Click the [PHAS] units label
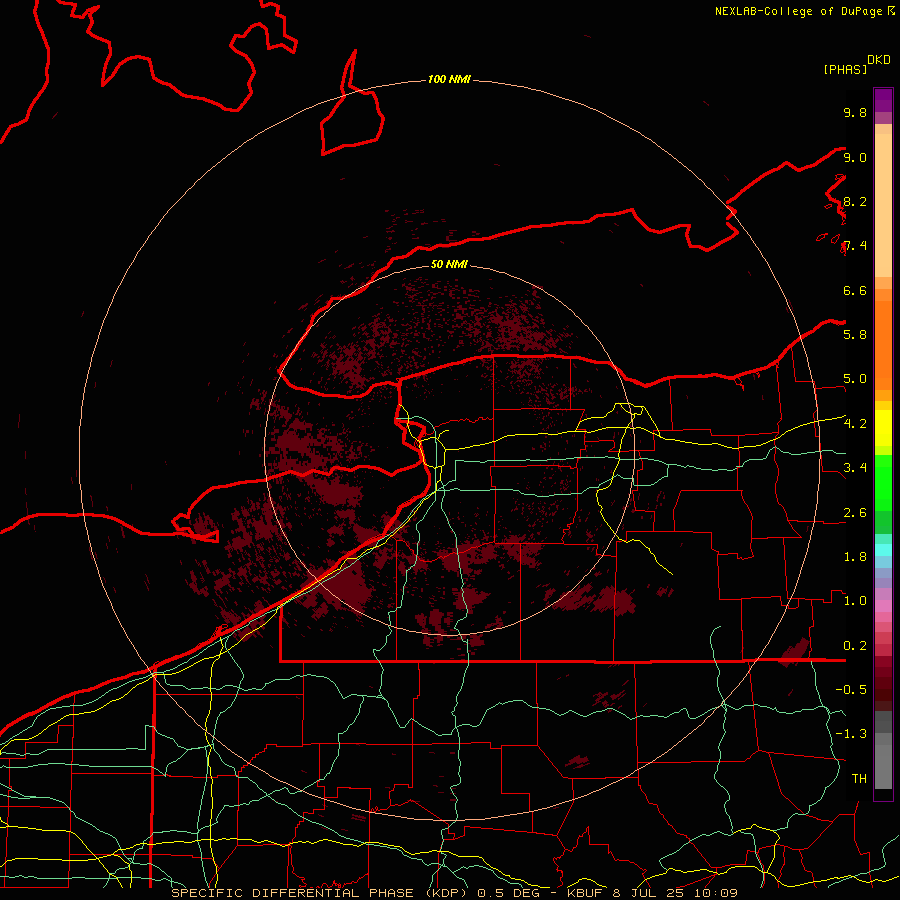The image size is (900, 900). pos(845,70)
